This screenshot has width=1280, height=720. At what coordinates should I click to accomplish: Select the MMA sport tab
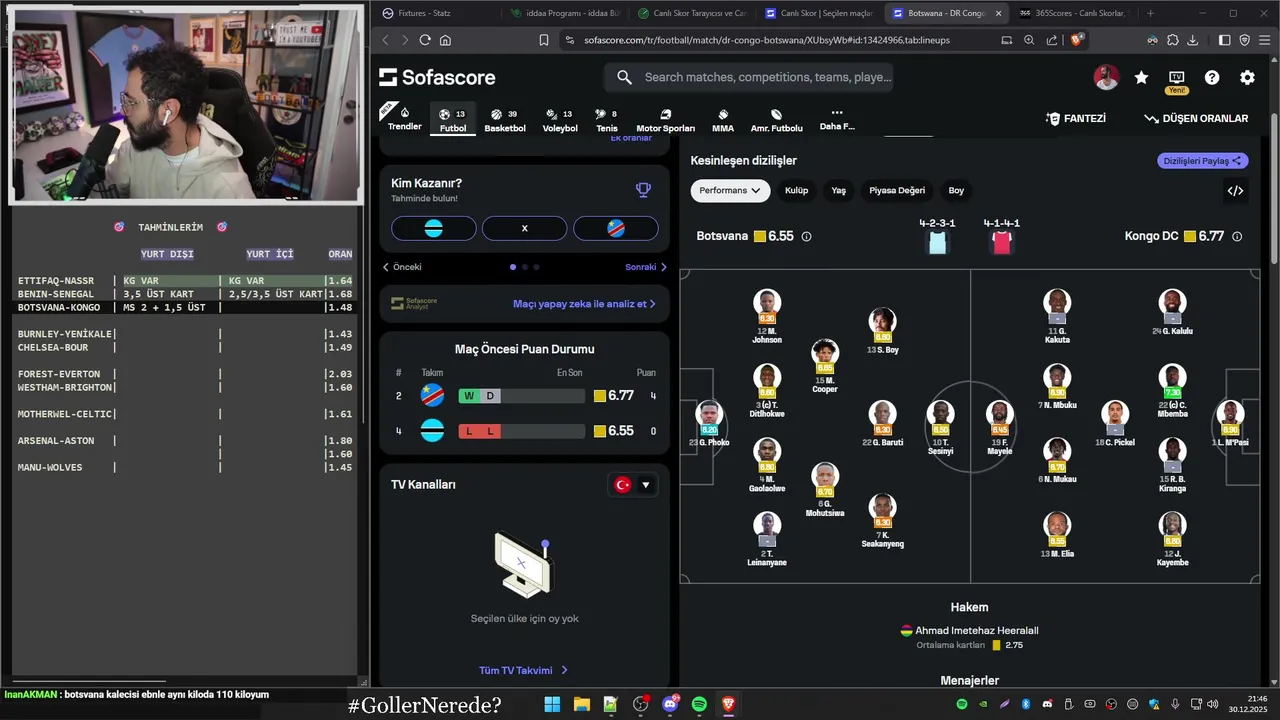723,120
